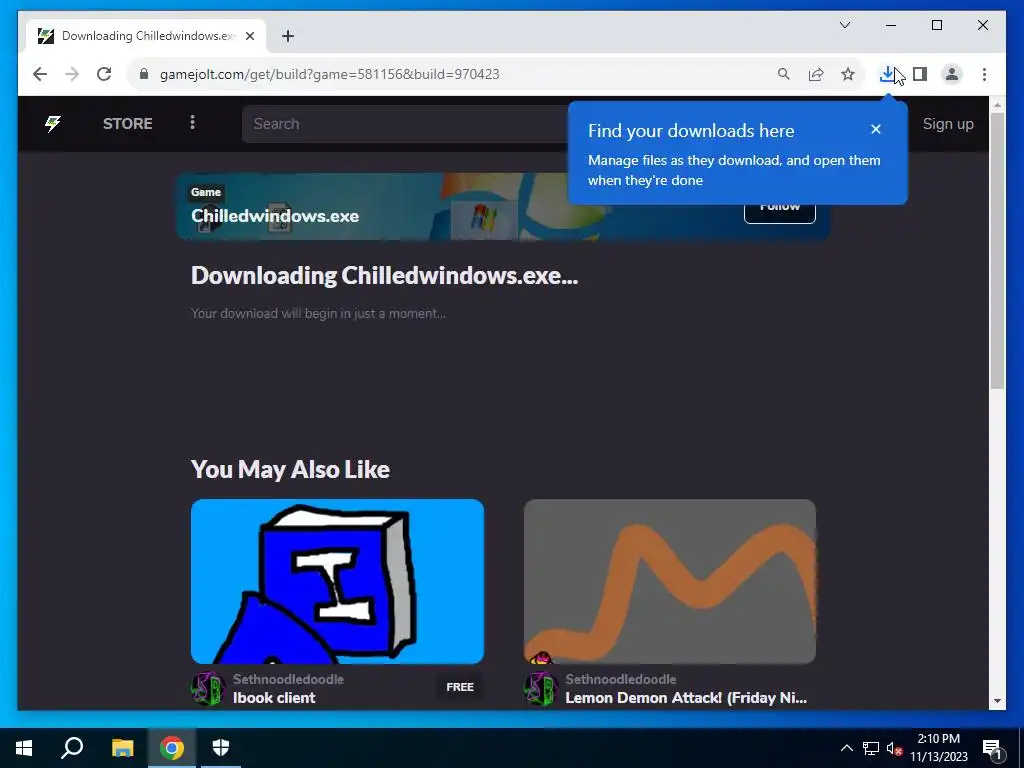Expand the Game Jolt three-dot menu
The height and width of the screenshot is (768, 1024).
(x=192, y=122)
